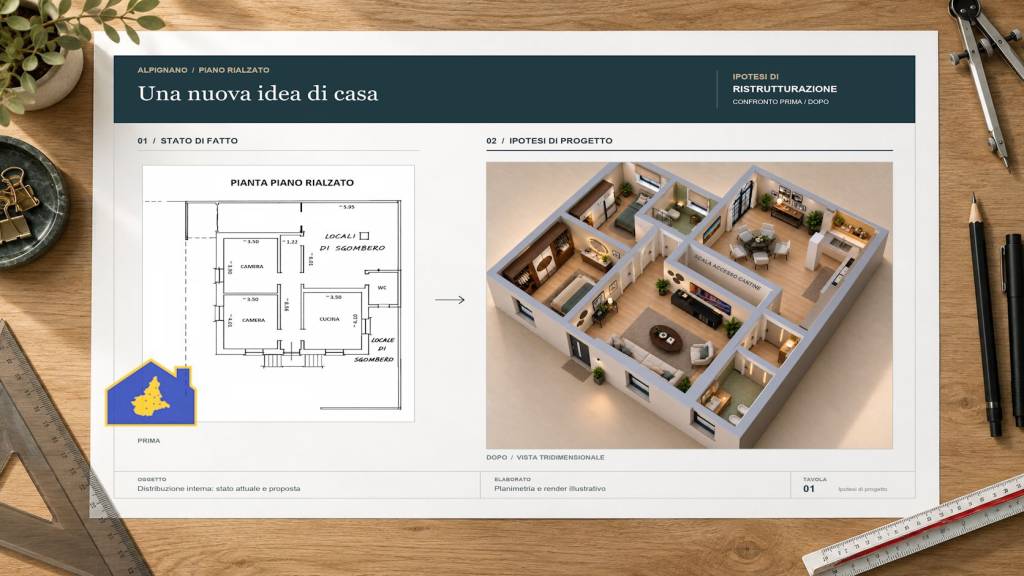Viewport: 1024px width, 576px height.
Task: Select the 'DOPO / VISTA TRIDIMENSIONALE' caption
Action: (x=545, y=458)
